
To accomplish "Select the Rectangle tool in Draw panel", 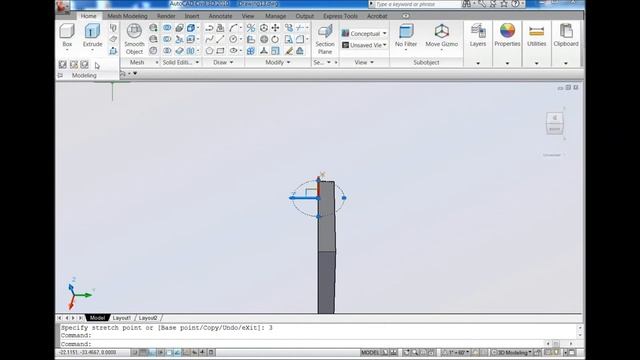I will (220, 51).
